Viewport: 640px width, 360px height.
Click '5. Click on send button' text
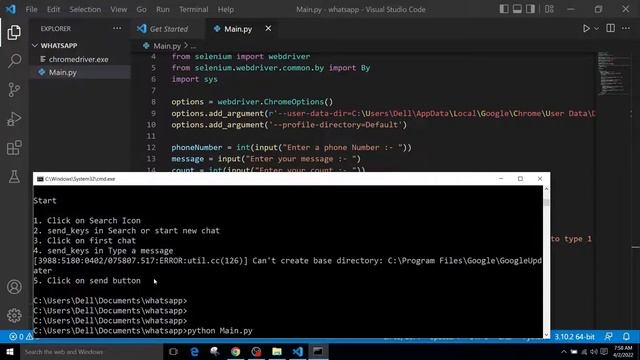(87, 281)
